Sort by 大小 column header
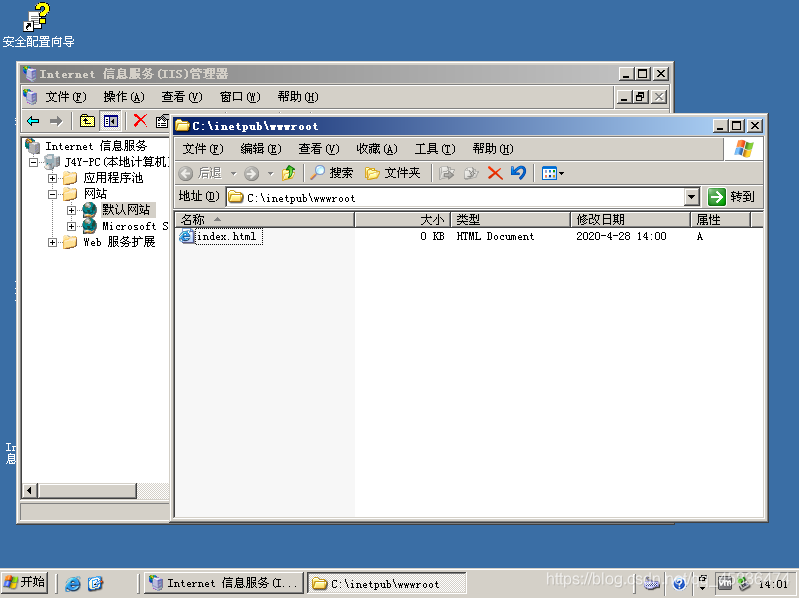The height and width of the screenshot is (598, 800). coord(403,220)
